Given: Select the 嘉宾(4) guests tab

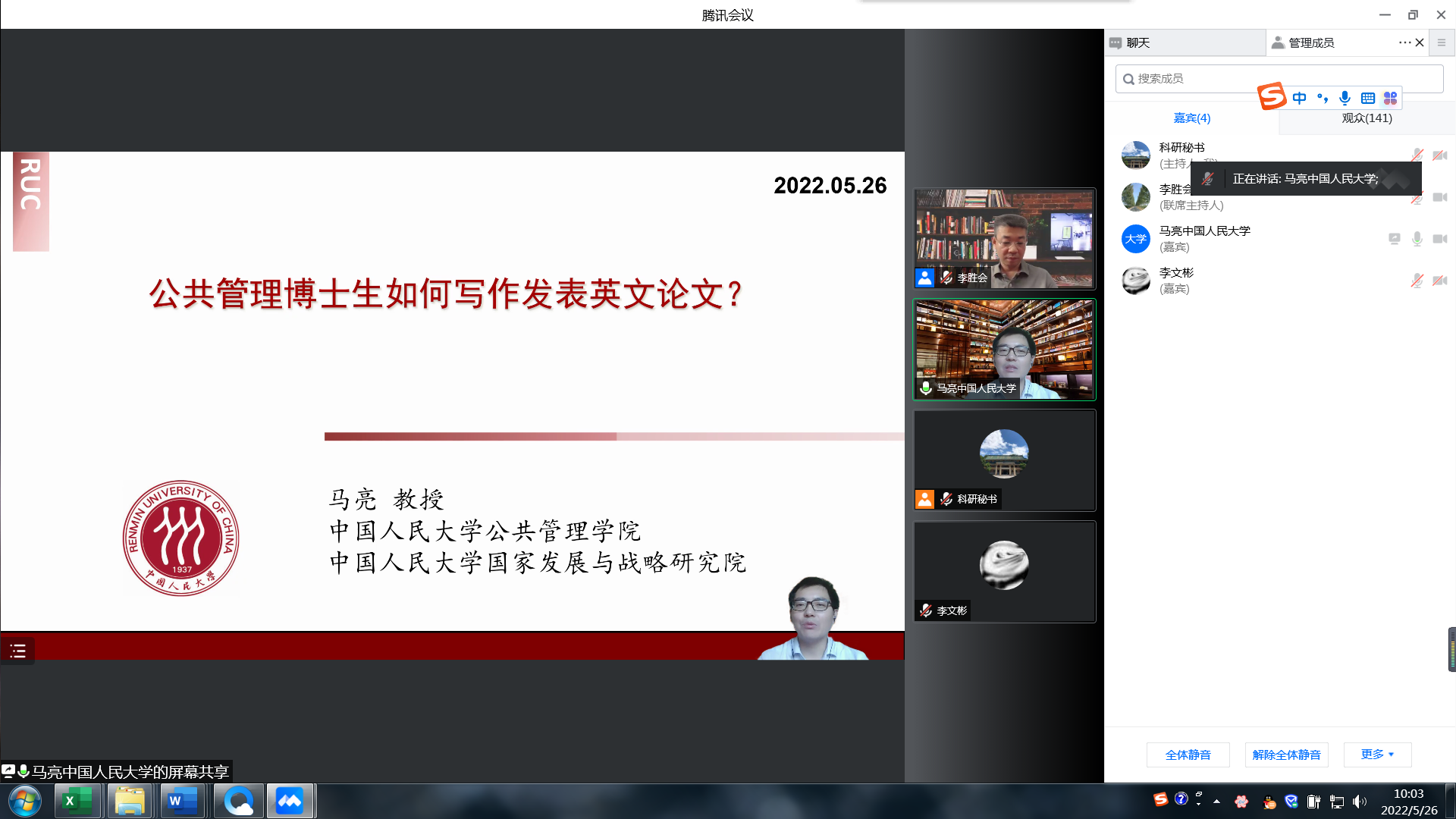Looking at the screenshot, I should [x=1191, y=118].
